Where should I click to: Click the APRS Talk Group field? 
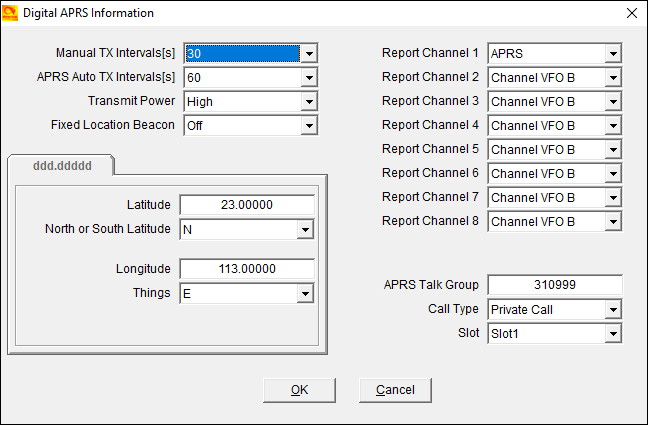(554, 285)
